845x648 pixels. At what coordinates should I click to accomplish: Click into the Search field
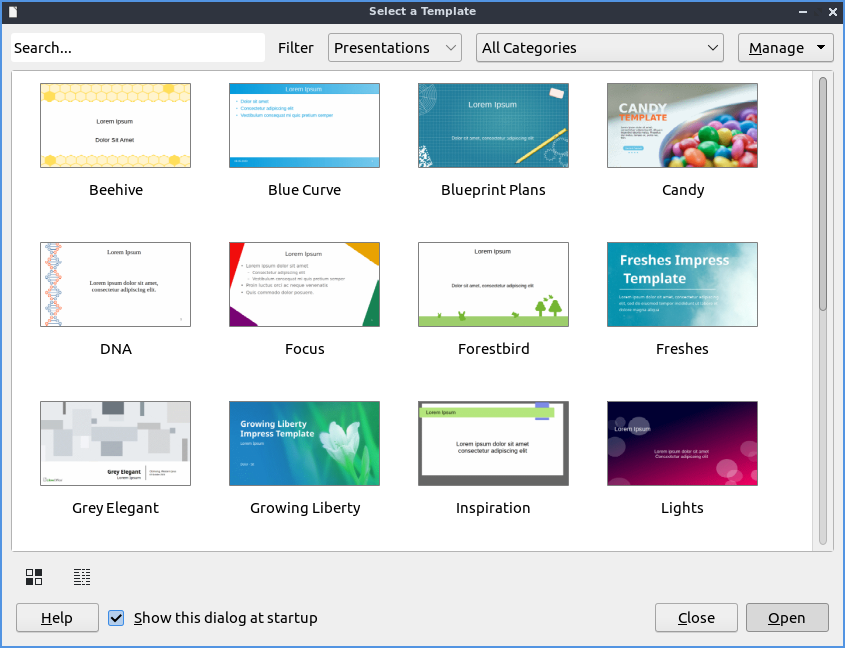click(x=137, y=48)
